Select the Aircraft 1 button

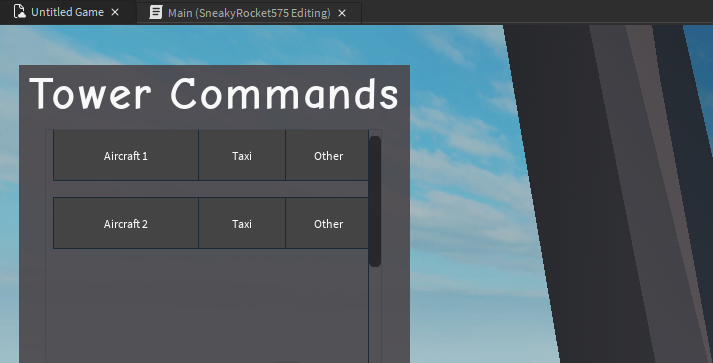pos(126,156)
